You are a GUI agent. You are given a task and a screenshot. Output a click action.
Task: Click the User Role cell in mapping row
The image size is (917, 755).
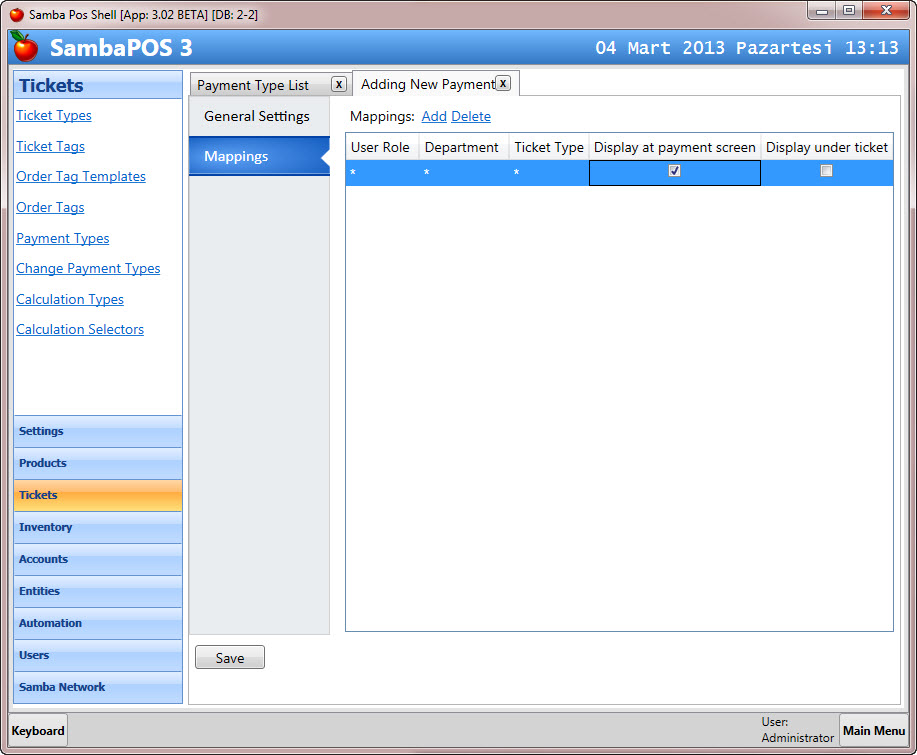click(381, 173)
